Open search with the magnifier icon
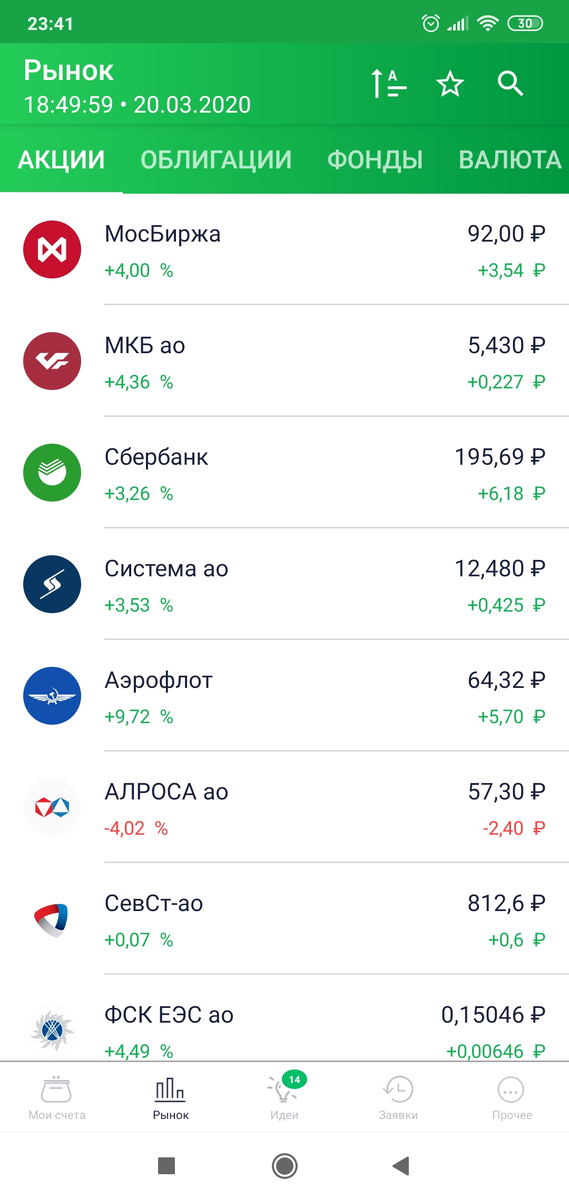 (x=511, y=85)
